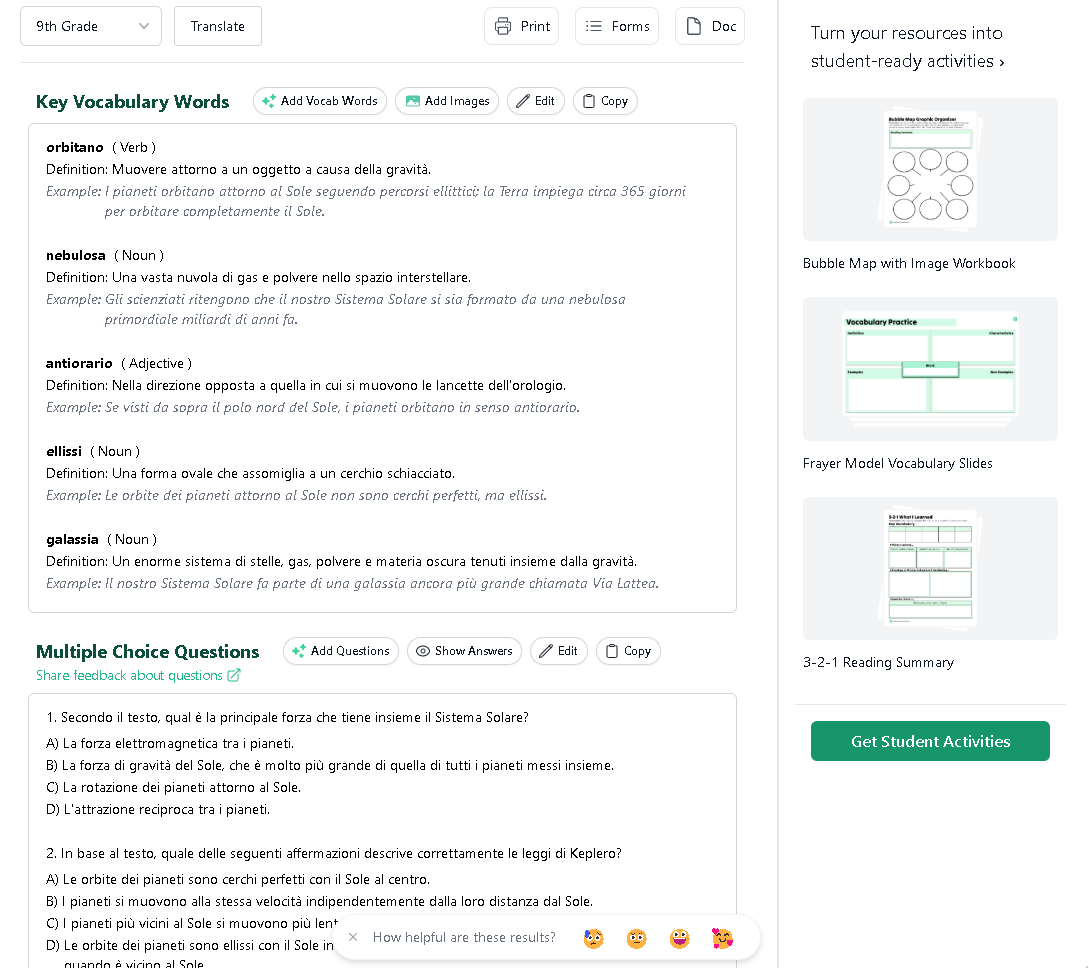Open Frayer Model Vocabulary Slides thumbnail
The width and height of the screenshot is (1089, 968).
[x=930, y=369]
